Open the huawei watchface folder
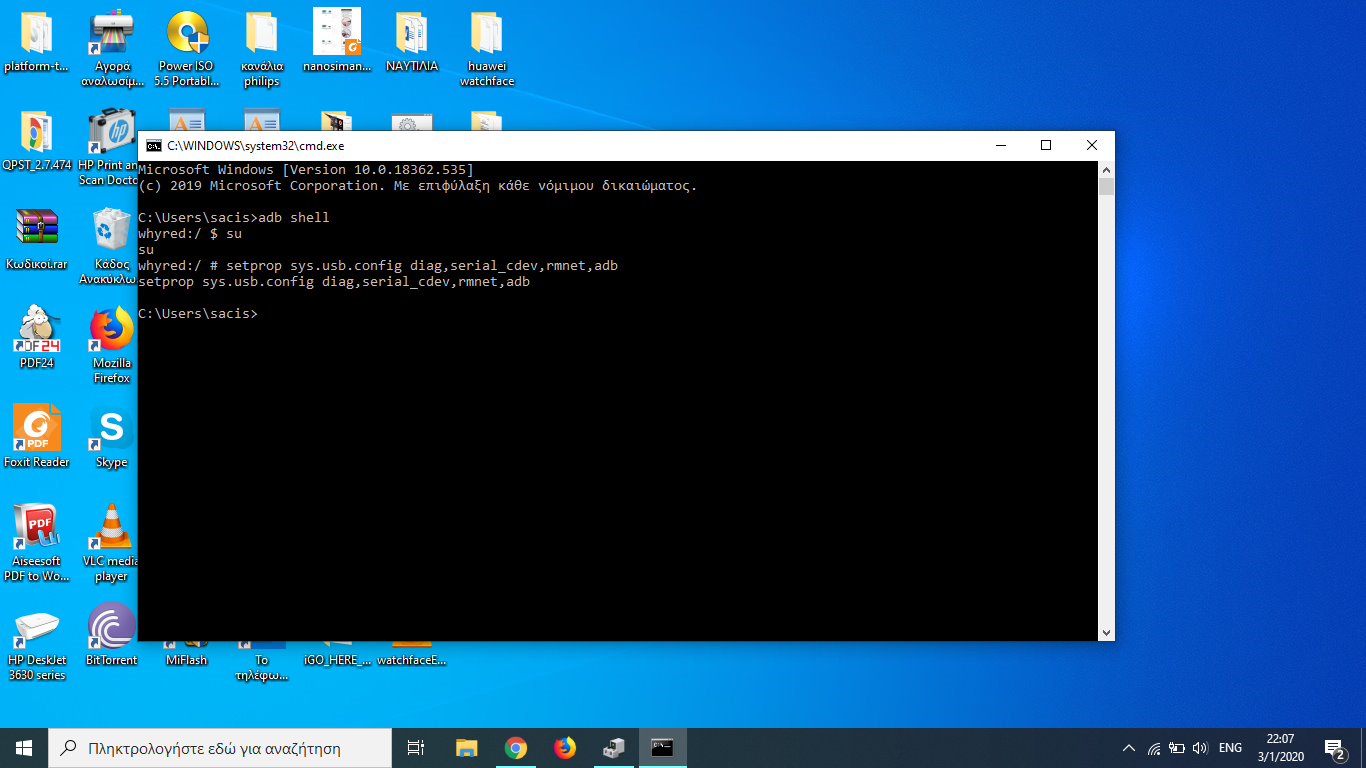 (487, 36)
